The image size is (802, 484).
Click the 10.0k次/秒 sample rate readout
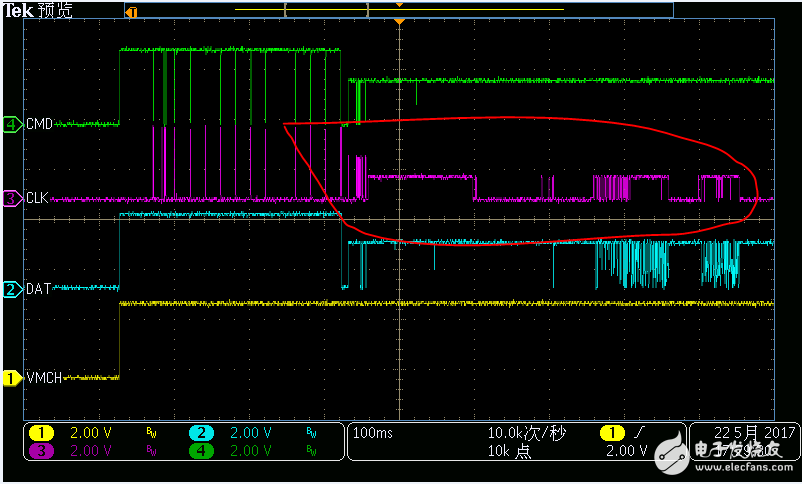[x=527, y=433]
